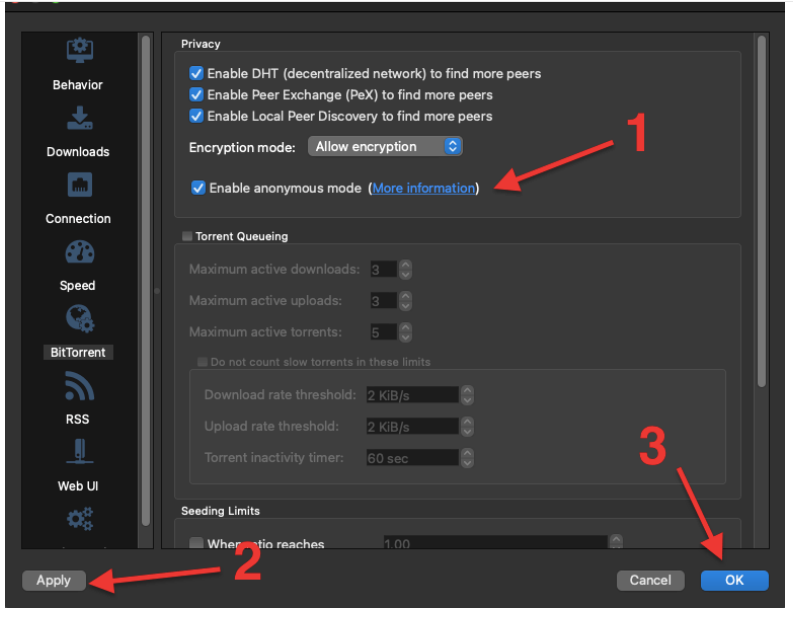
Task: Click the Maximum active downloads stepper
Action: point(405,270)
